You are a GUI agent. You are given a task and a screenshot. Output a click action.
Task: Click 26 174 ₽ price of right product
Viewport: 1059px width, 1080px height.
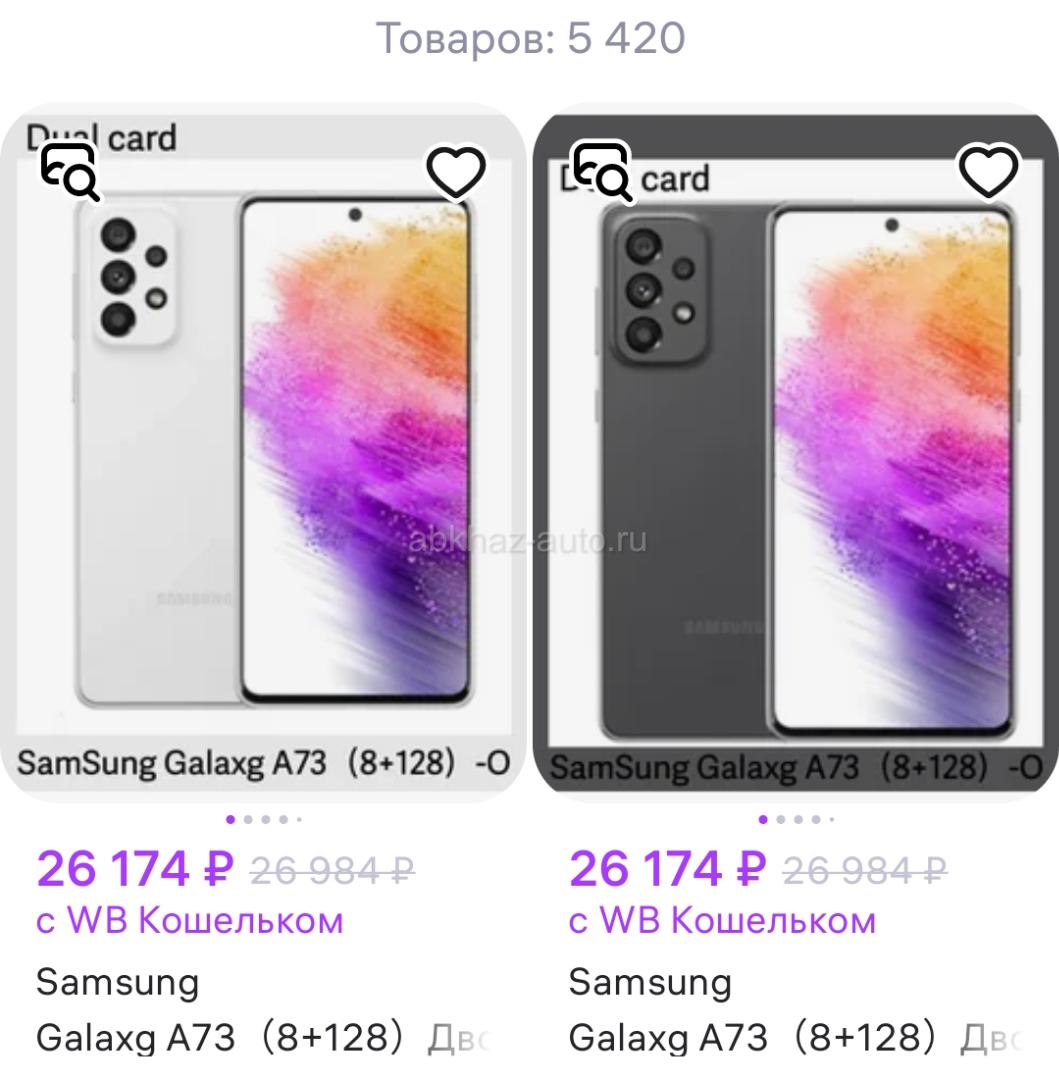click(x=667, y=869)
